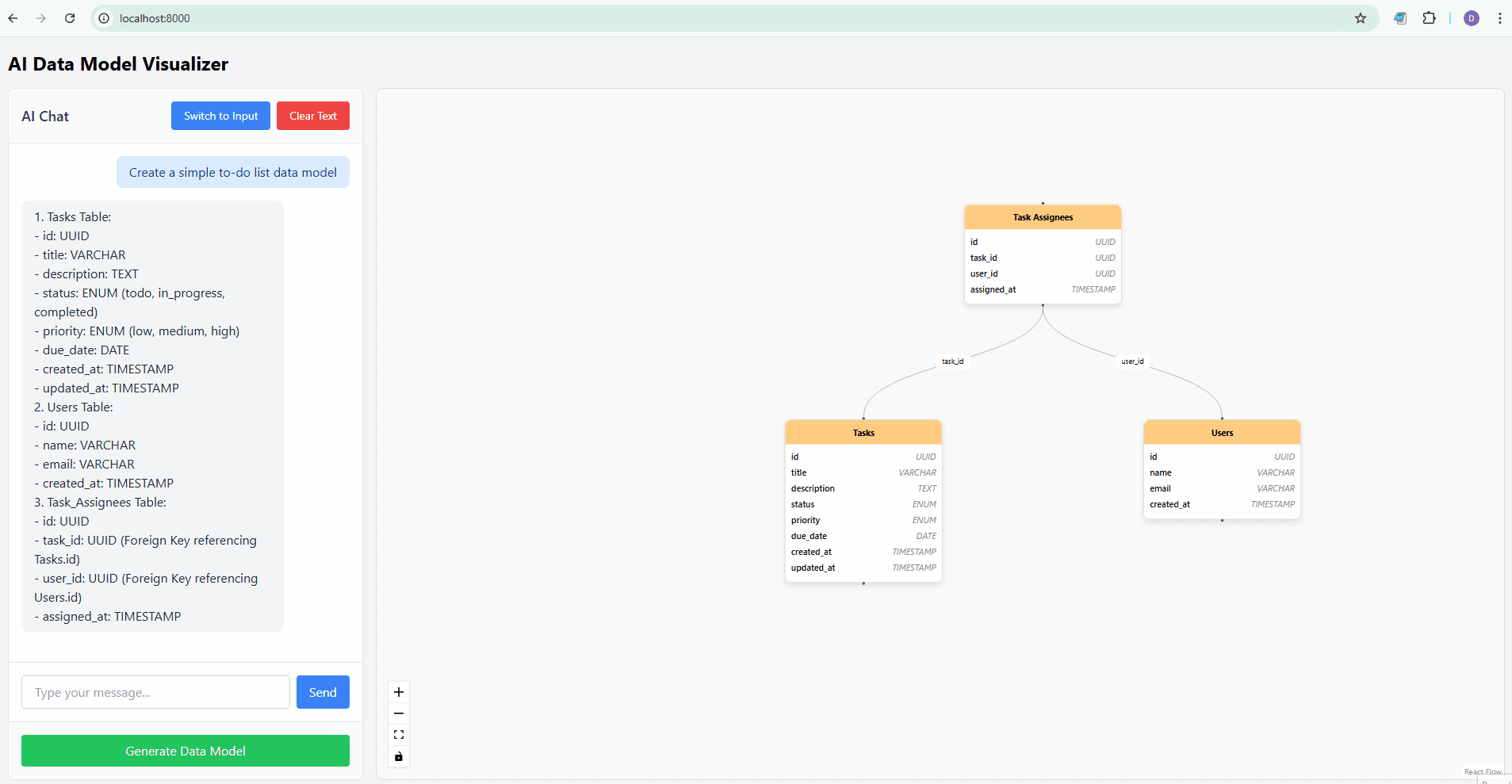The width and height of the screenshot is (1512, 784).
Task: Select the Tasks table node header
Action: (863, 433)
